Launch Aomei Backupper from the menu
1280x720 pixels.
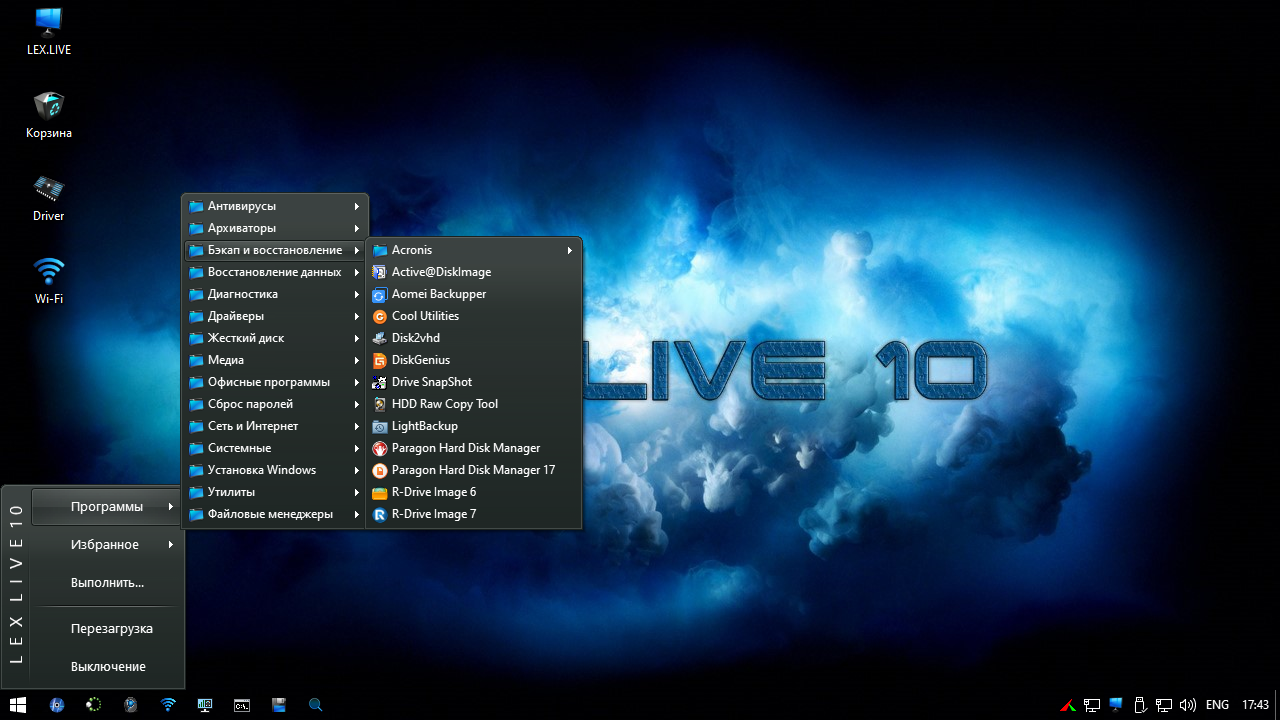[438, 294]
